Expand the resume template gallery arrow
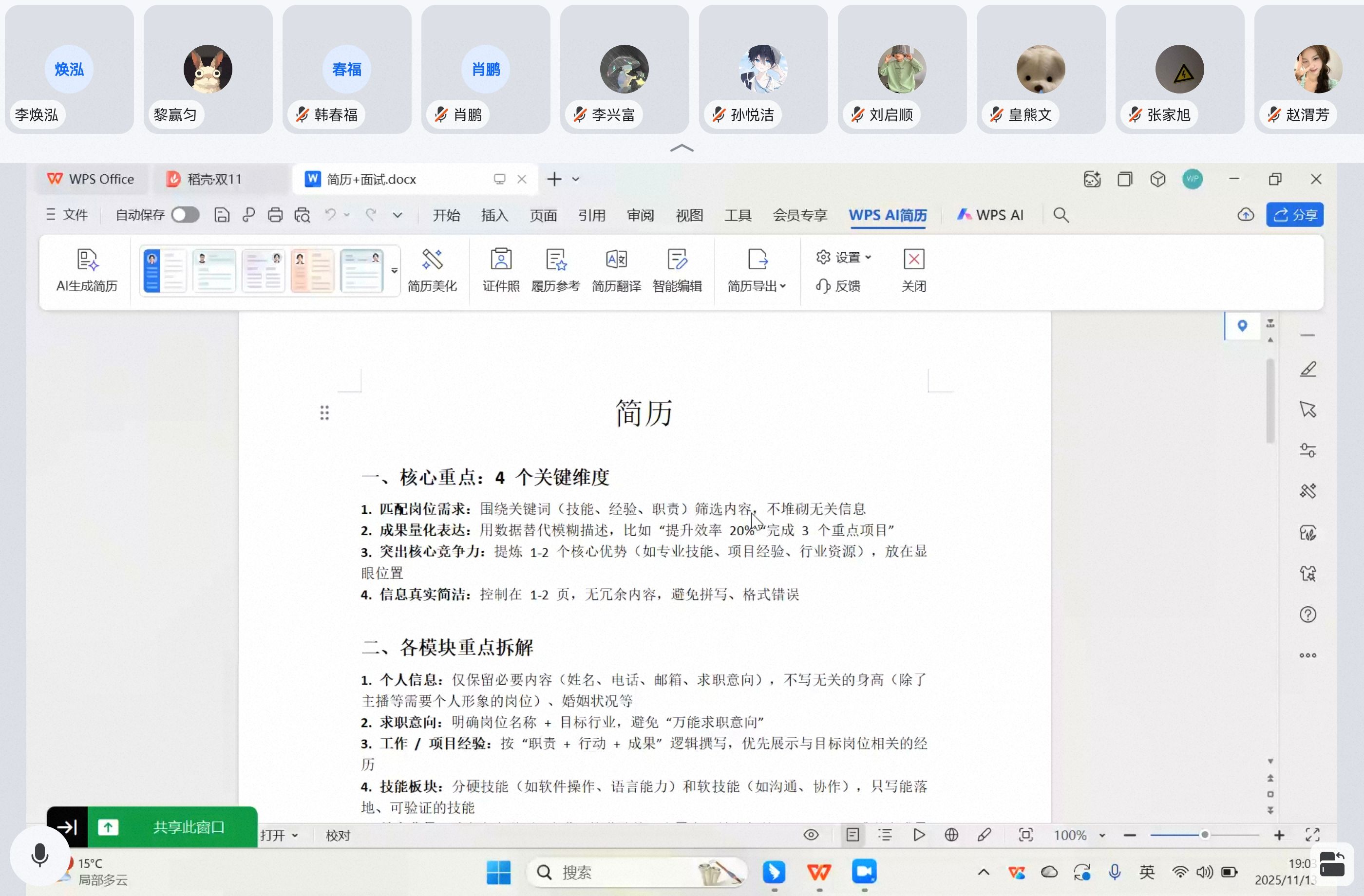This screenshot has height=896, width=1364. pos(394,270)
